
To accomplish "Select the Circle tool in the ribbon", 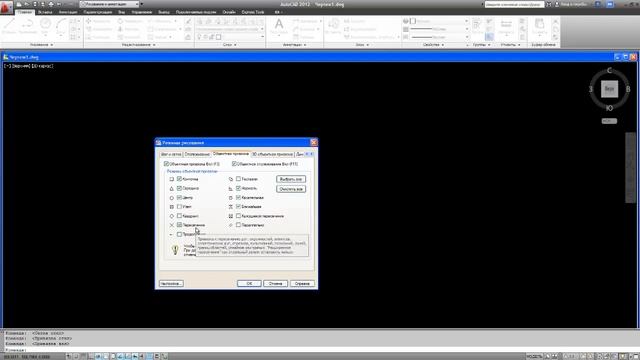I will pyautogui.click(x=45, y=26).
